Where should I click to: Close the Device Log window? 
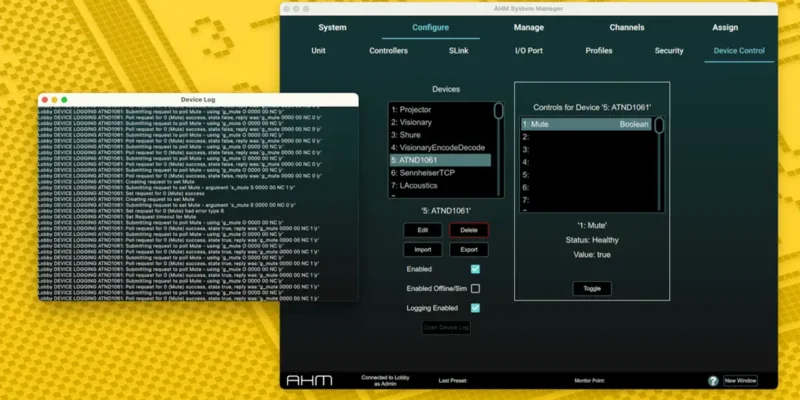44,100
